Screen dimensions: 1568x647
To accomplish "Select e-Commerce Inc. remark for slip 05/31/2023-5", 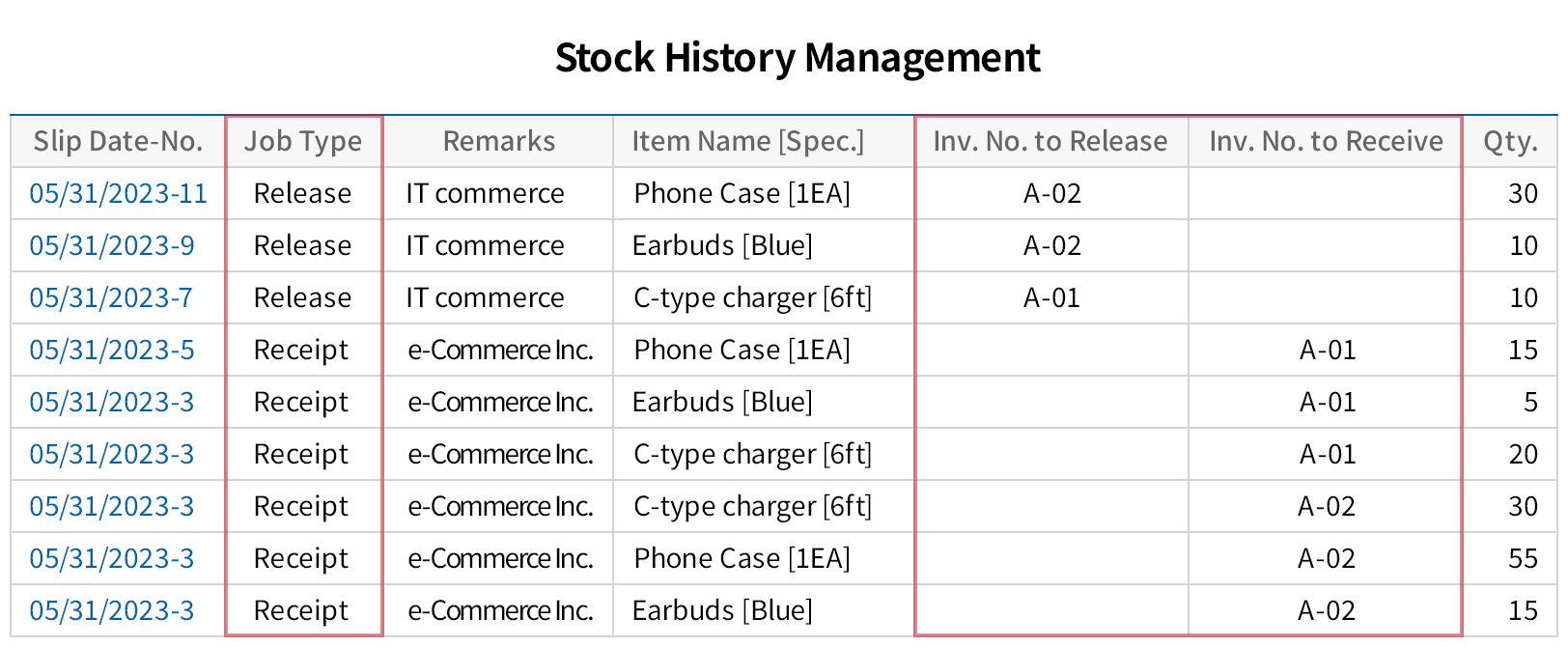I will [500, 350].
